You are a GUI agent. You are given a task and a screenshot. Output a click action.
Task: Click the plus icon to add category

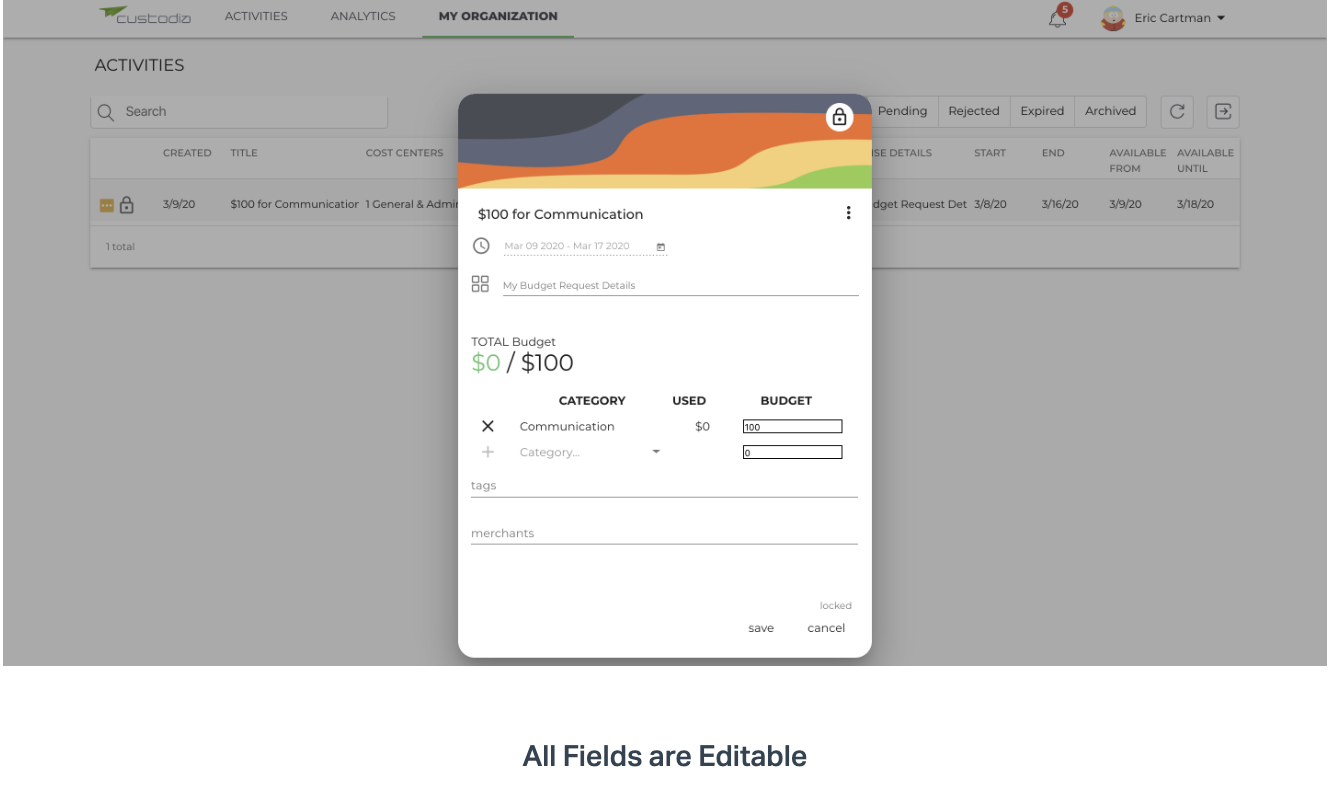pyautogui.click(x=488, y=452)
